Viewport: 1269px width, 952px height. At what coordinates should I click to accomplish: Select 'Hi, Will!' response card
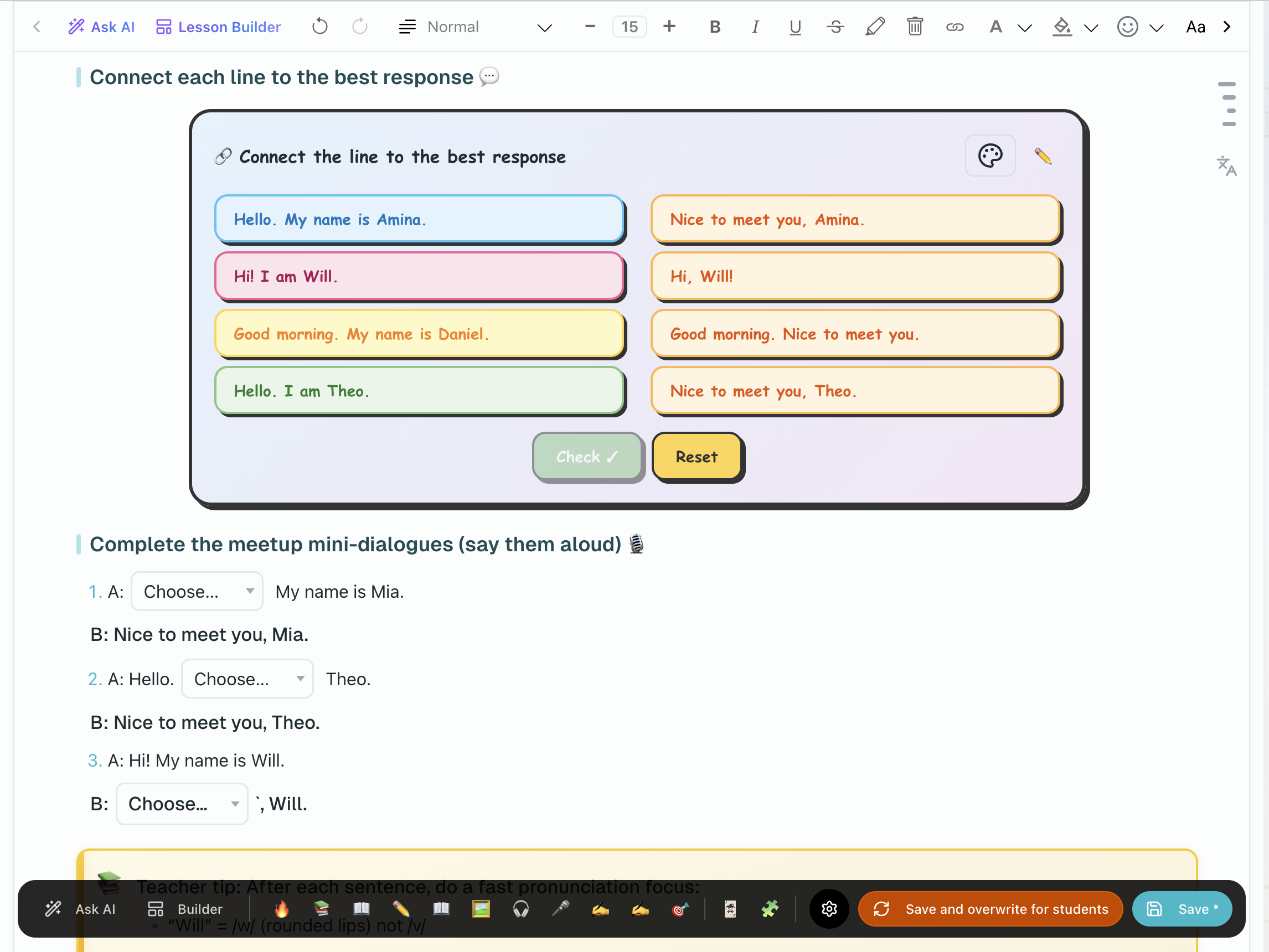(855, 276)
